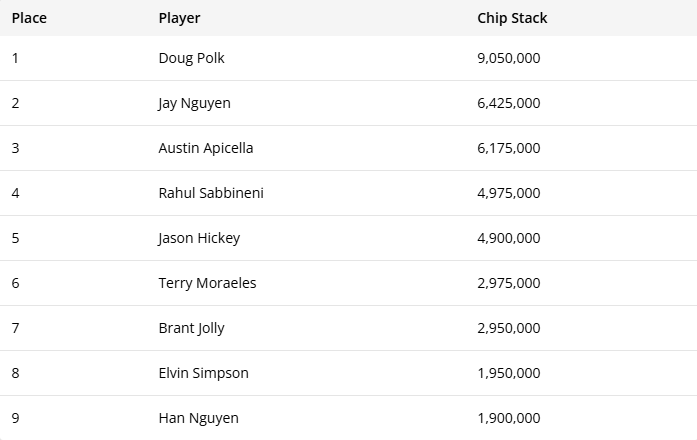Click Brant Jolly's name

(192, 328)
